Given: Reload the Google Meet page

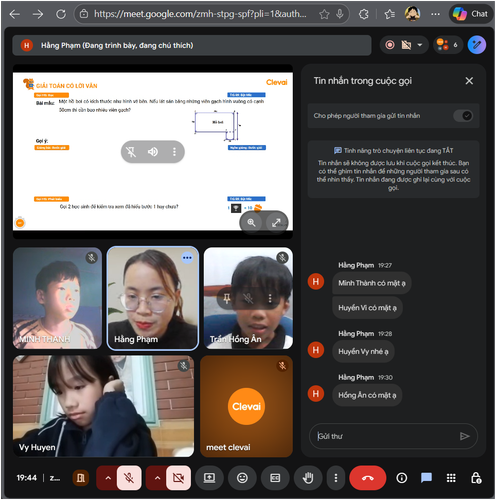Looking at the screenshot, I should [61, 14].
